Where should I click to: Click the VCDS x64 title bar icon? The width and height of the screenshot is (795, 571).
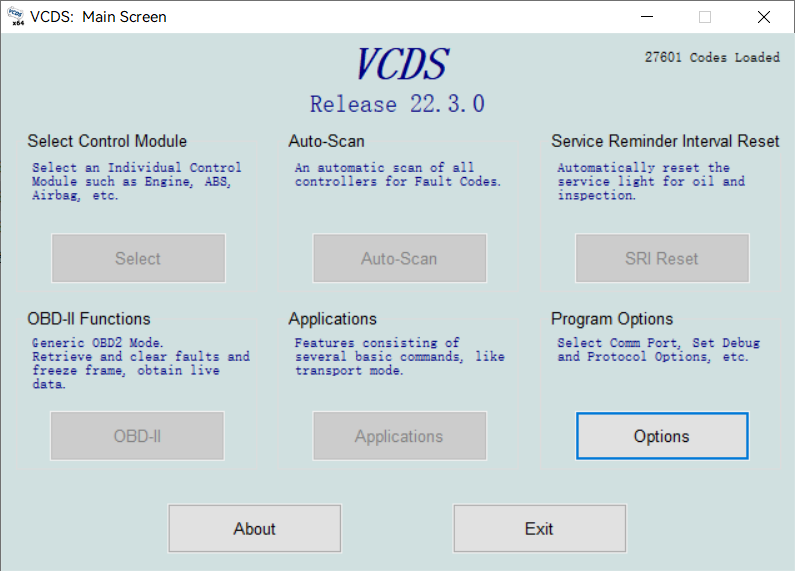pyautogui.click(x=16, y=17)
